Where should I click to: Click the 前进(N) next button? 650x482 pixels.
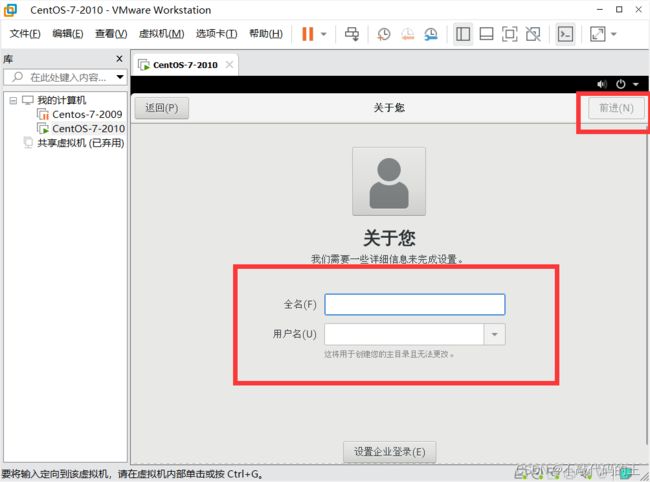616,108
